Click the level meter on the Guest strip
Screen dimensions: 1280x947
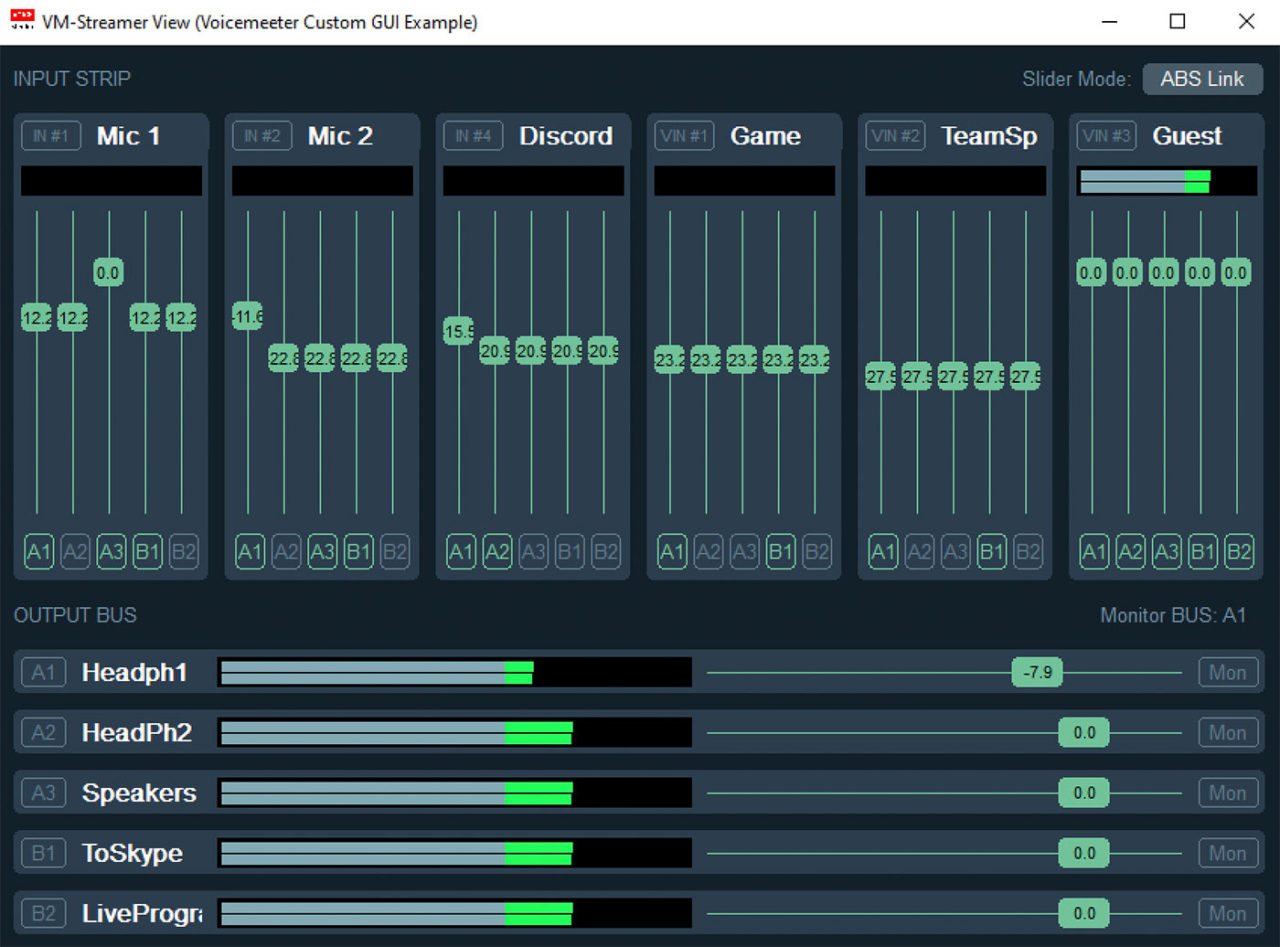[x=1165, y=181]
